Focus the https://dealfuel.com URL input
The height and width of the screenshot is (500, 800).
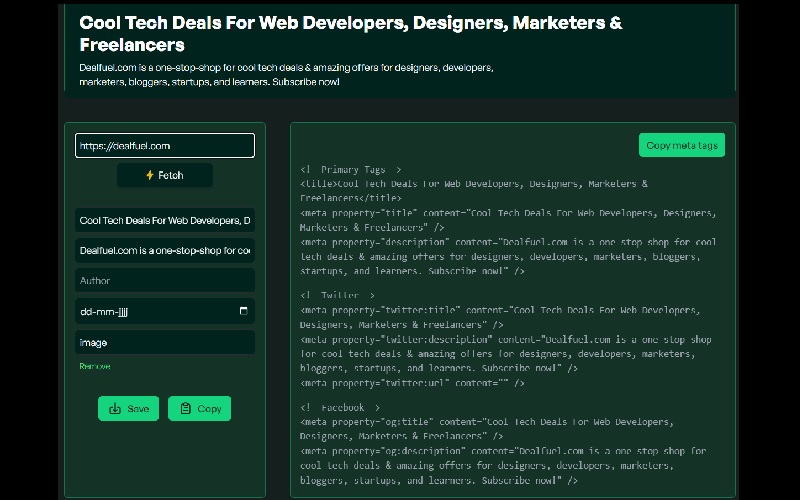coord(165,145)
